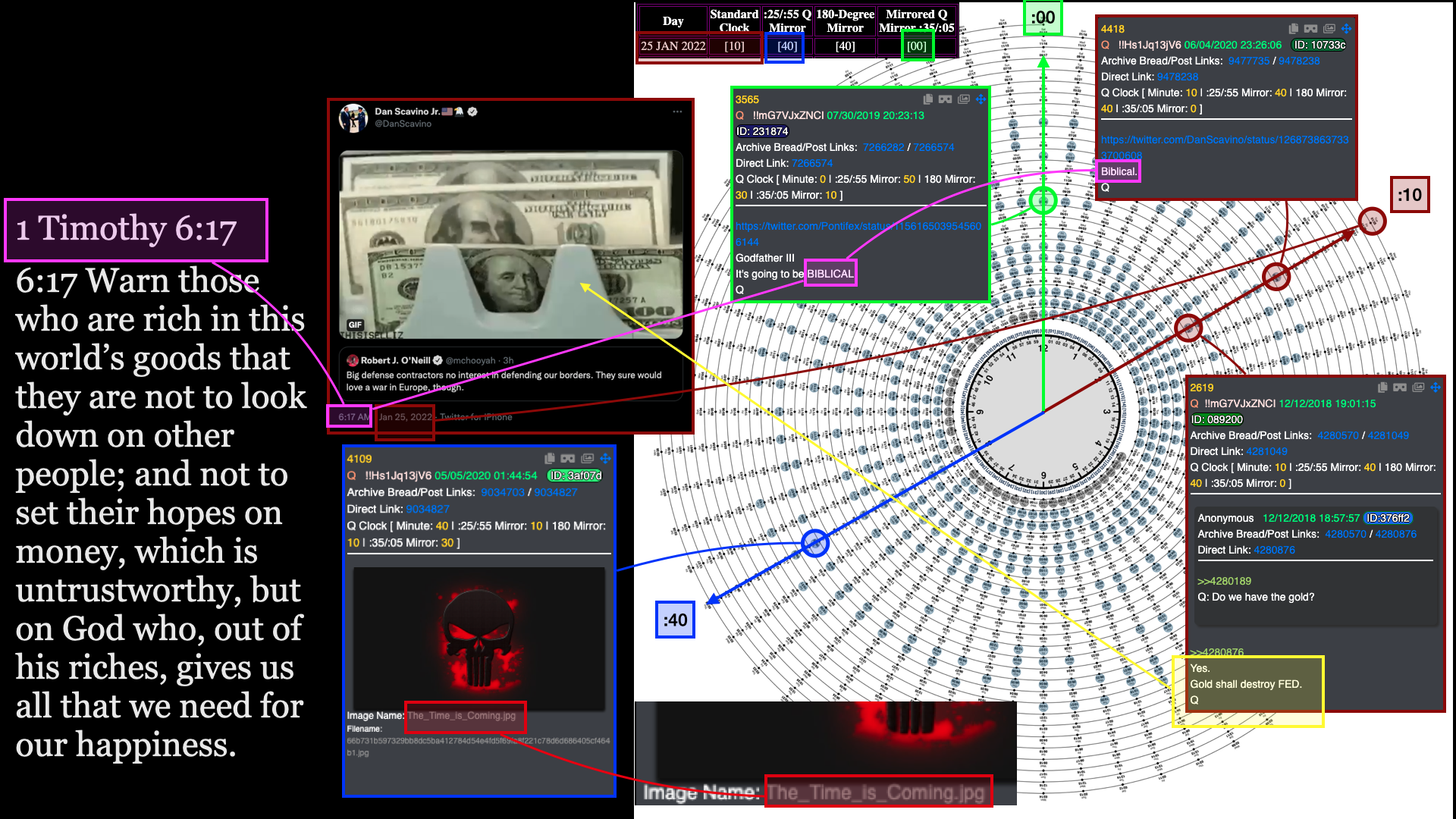
Task: Click the 'Godfather III' line in post 3565
Action: [765, 258]
